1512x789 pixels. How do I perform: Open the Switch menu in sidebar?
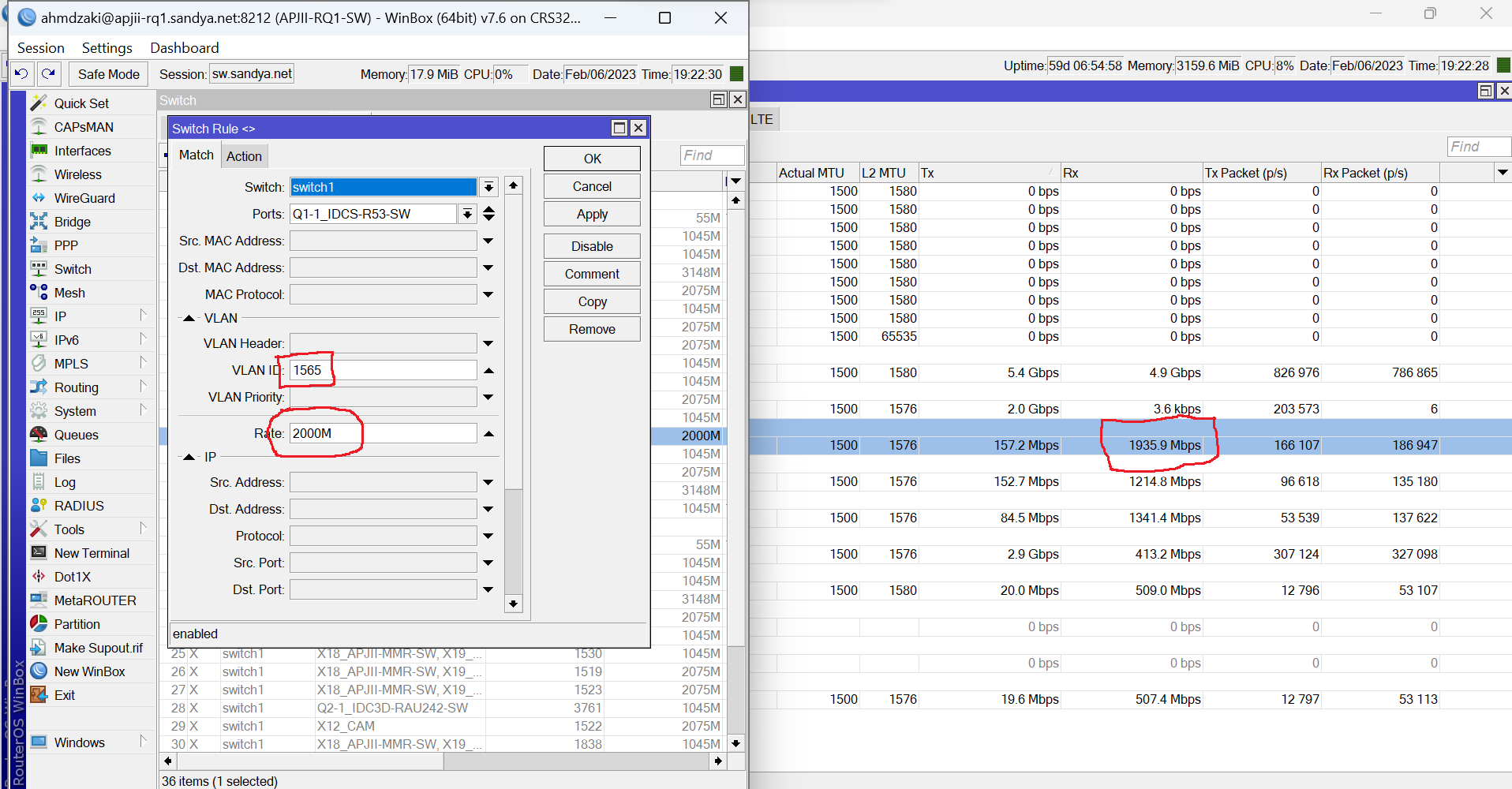click(73, 268)
